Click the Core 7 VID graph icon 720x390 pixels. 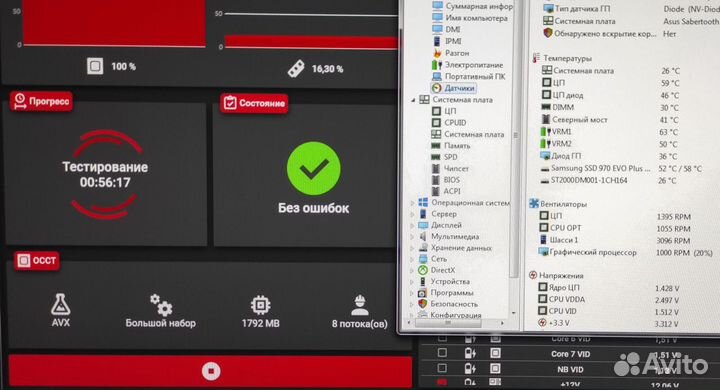click(495, 353)
